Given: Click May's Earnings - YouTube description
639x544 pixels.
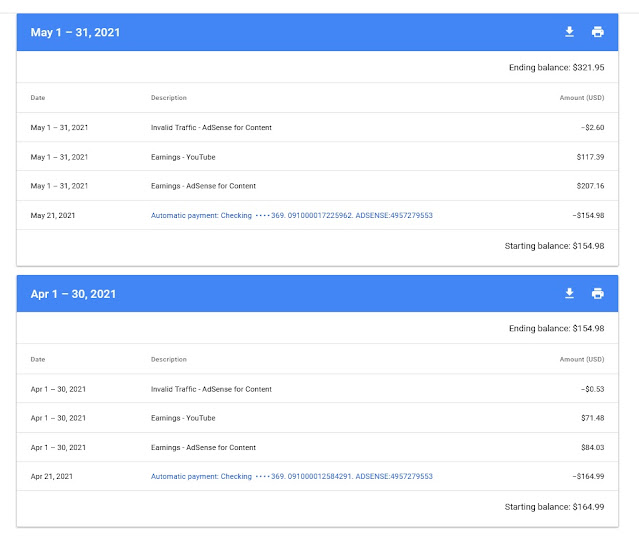Looking at the screenshot, I should click(183, 157).
